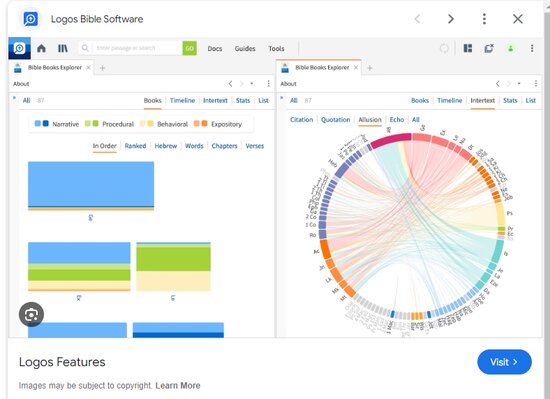This screenshot has width=550, height=399.
Task: Select Intertext tab in left panel
Action: click(215, 100)
